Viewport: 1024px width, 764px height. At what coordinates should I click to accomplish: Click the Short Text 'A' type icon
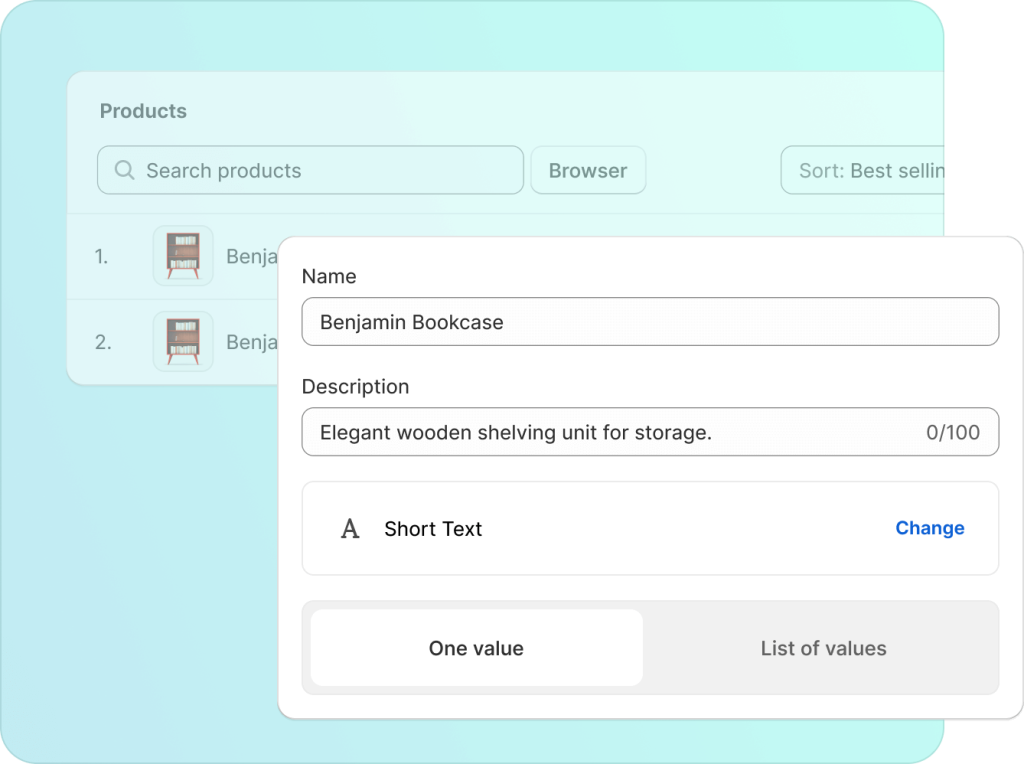[350, 529]
